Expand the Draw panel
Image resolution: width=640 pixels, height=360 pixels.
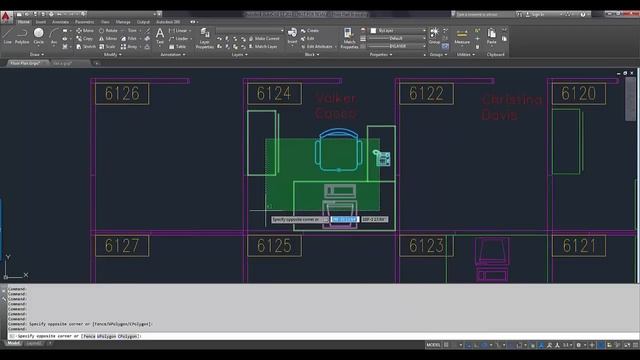[x=37, y=54]
